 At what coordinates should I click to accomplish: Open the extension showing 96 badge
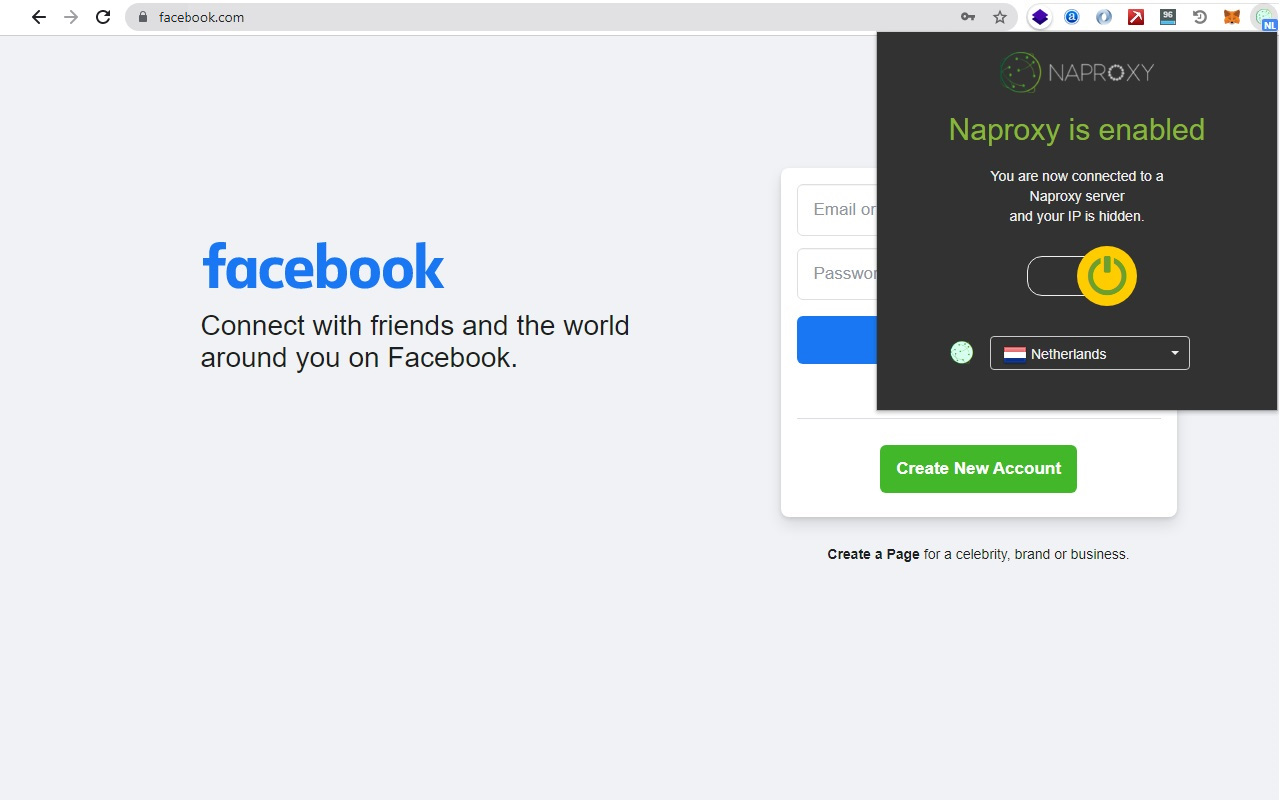[1168, 17]
